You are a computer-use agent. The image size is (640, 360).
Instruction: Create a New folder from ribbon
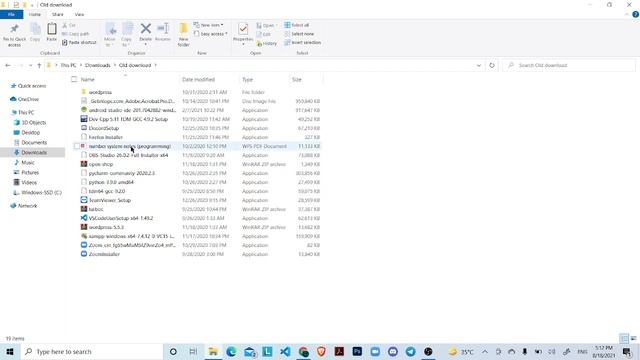coord(184,35)
